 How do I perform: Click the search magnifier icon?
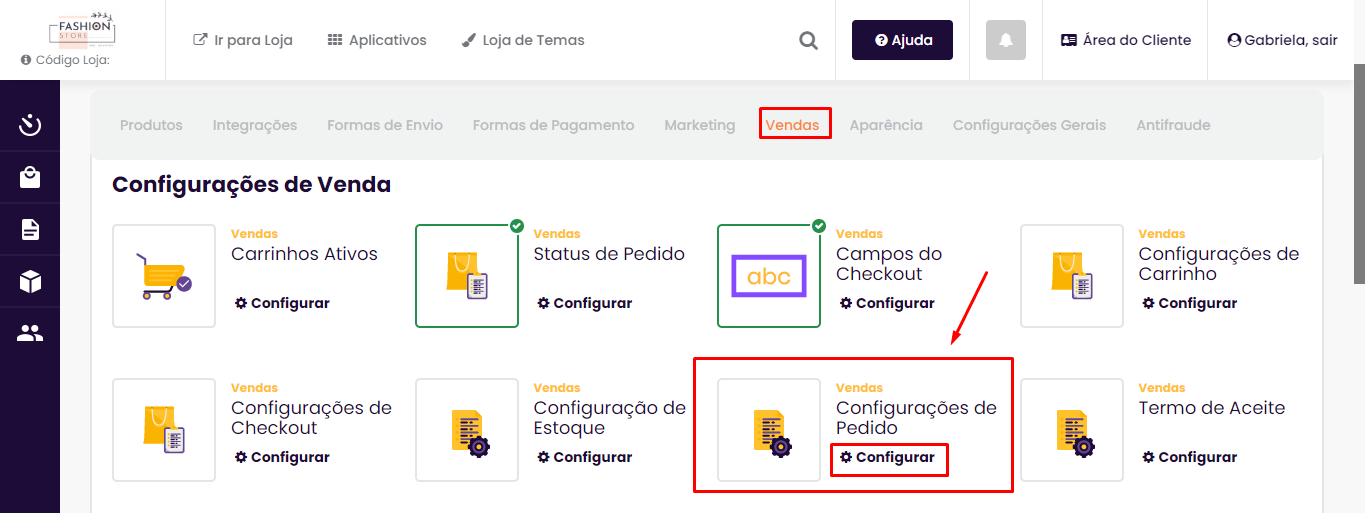[808, 41]
